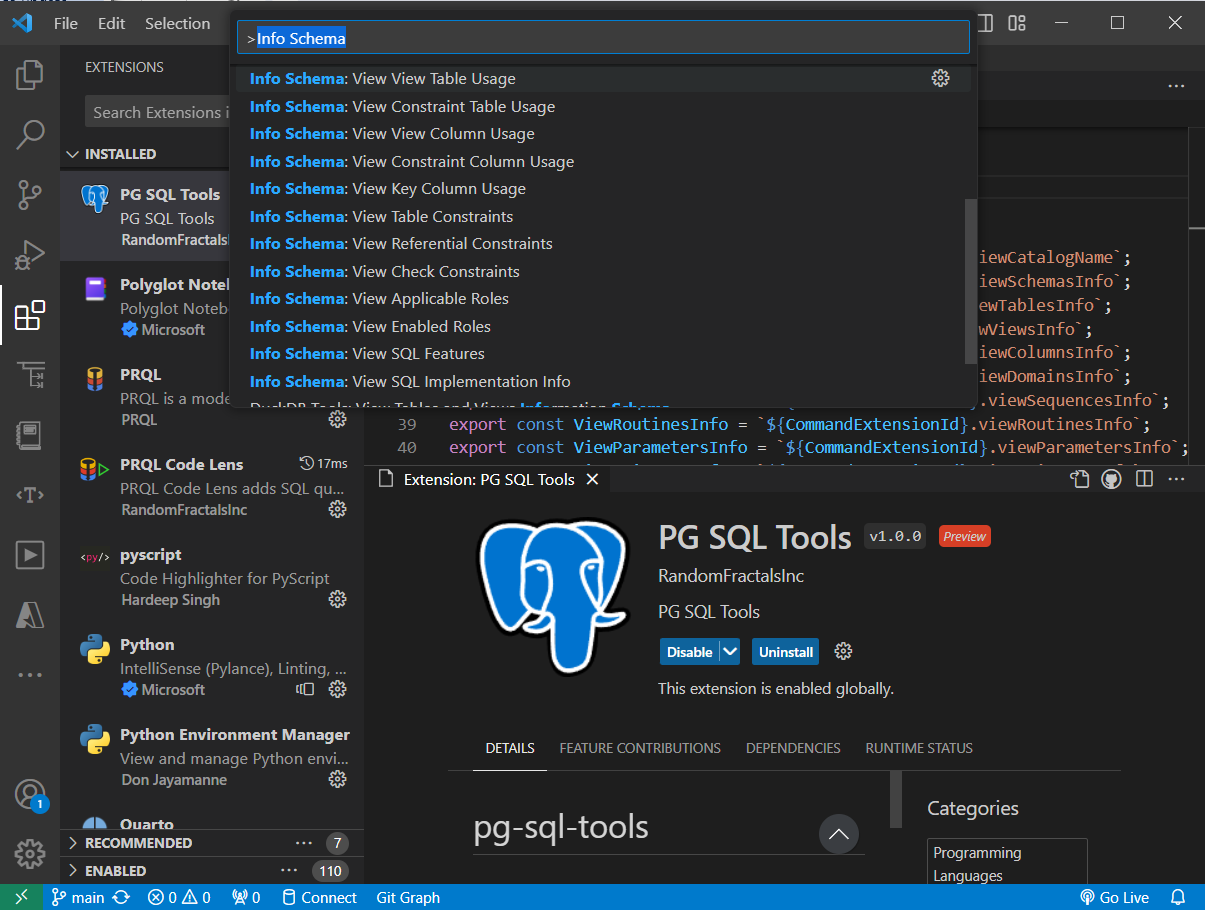Switch branch via main in status bar
This screenshot has width=1205, height=910.
78,897
